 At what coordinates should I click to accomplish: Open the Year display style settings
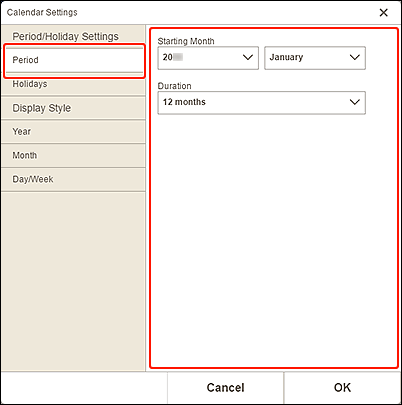pos(73,132)
